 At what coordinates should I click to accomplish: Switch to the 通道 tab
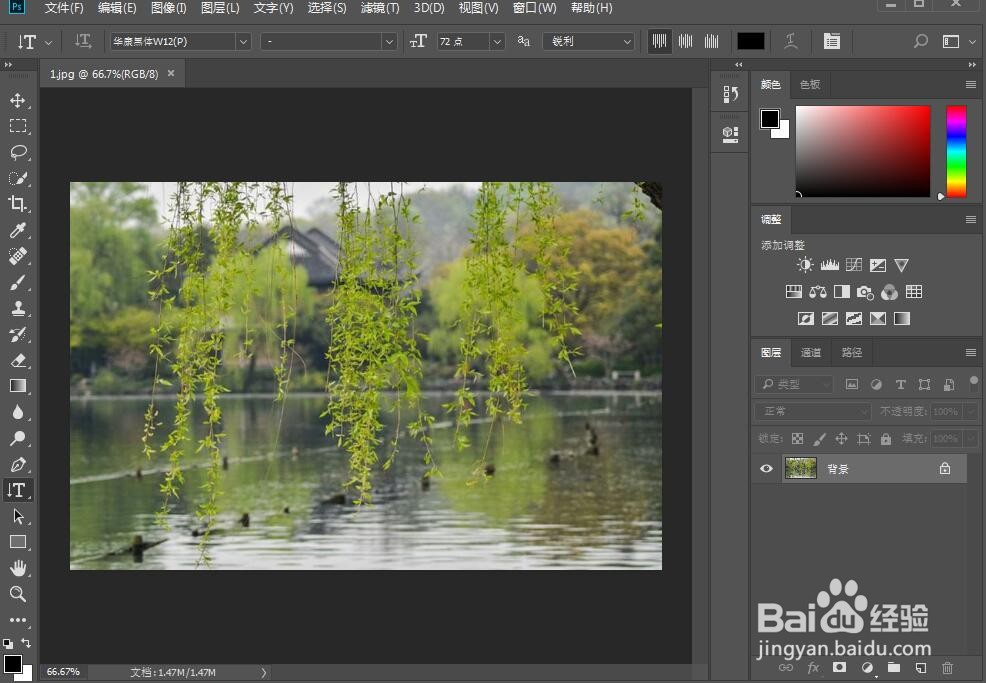pos(811,353)
